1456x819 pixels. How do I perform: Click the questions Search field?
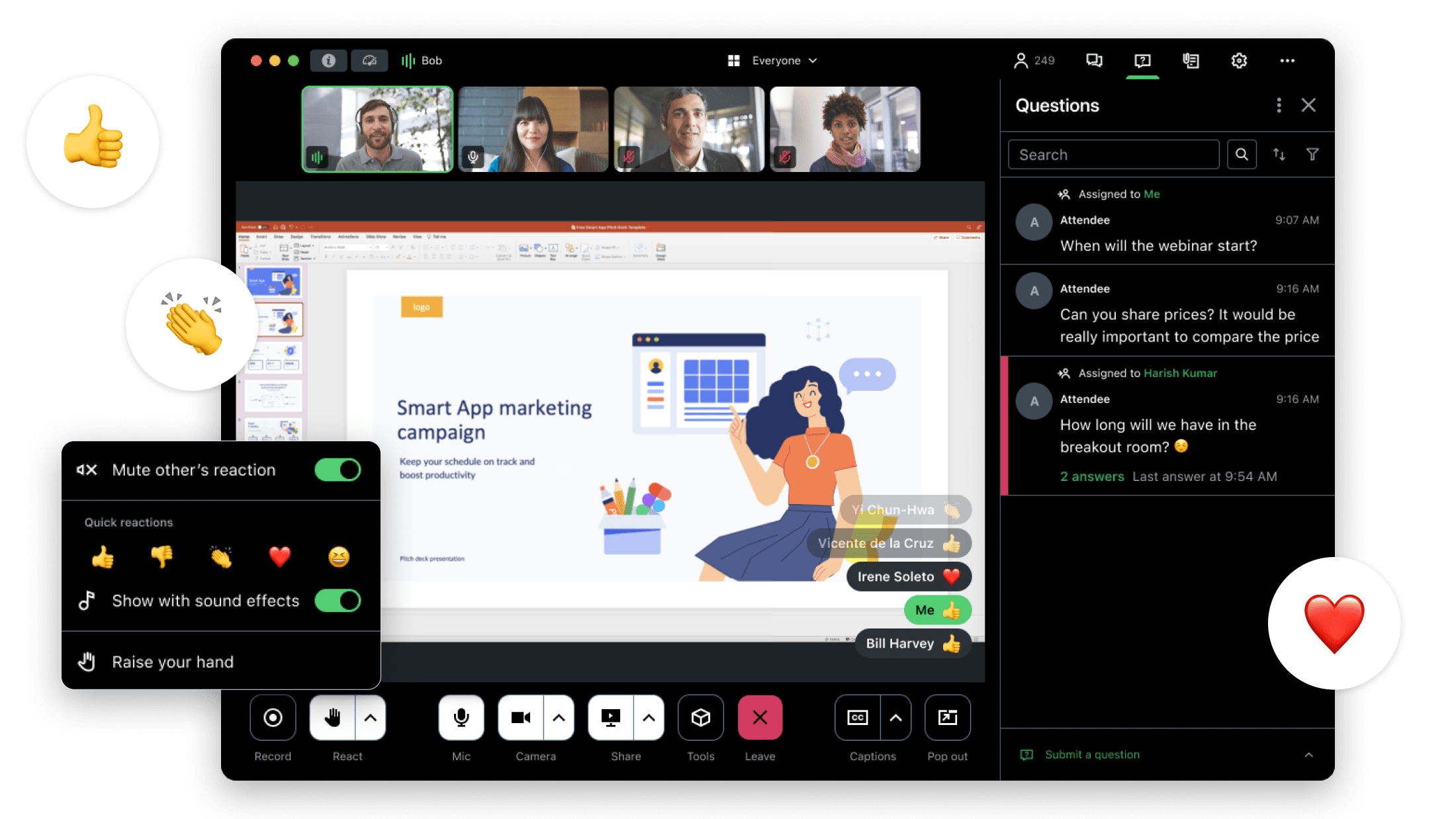1113,155
